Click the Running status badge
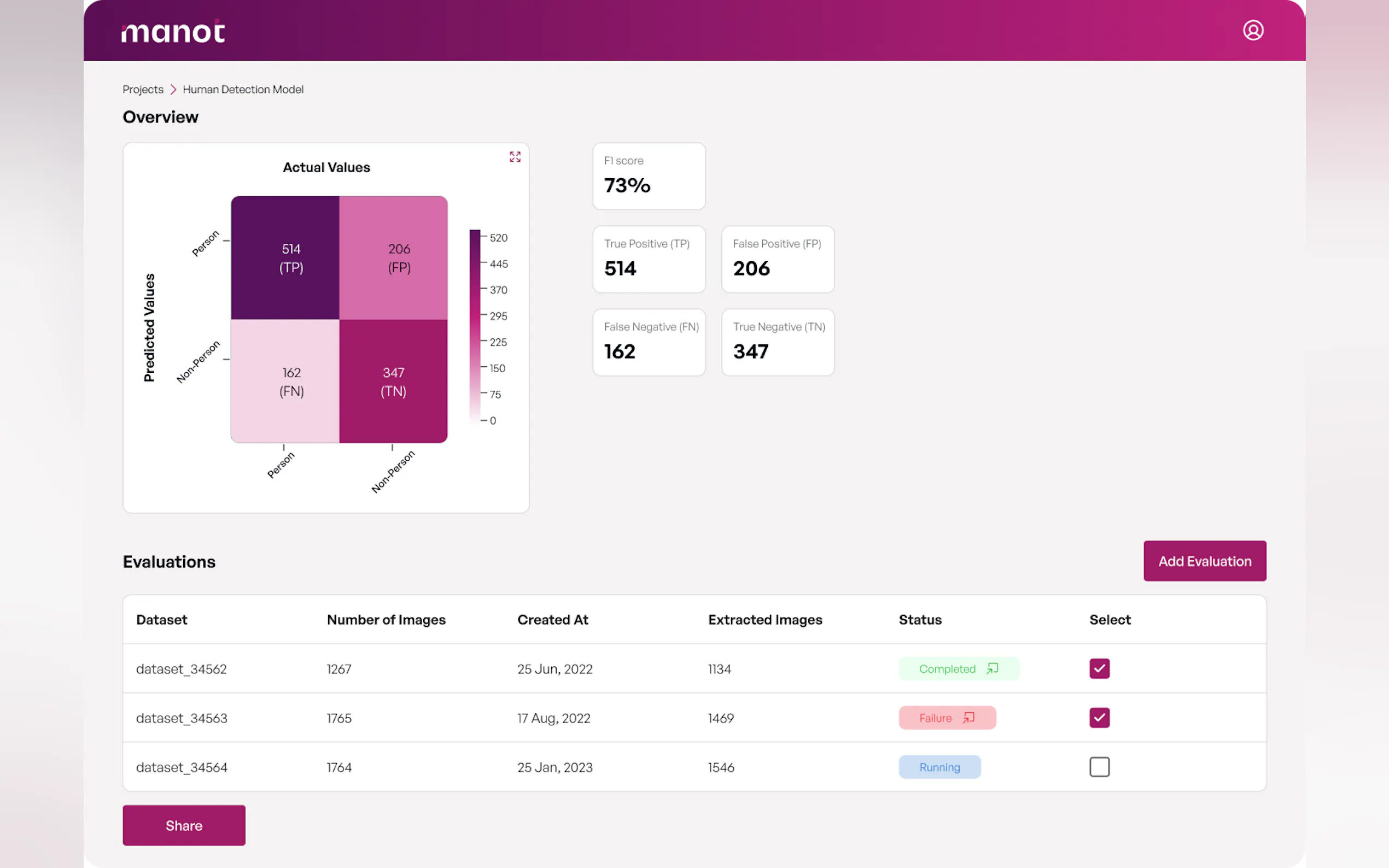The image size is (1389, 868). (x=939, y=767)
